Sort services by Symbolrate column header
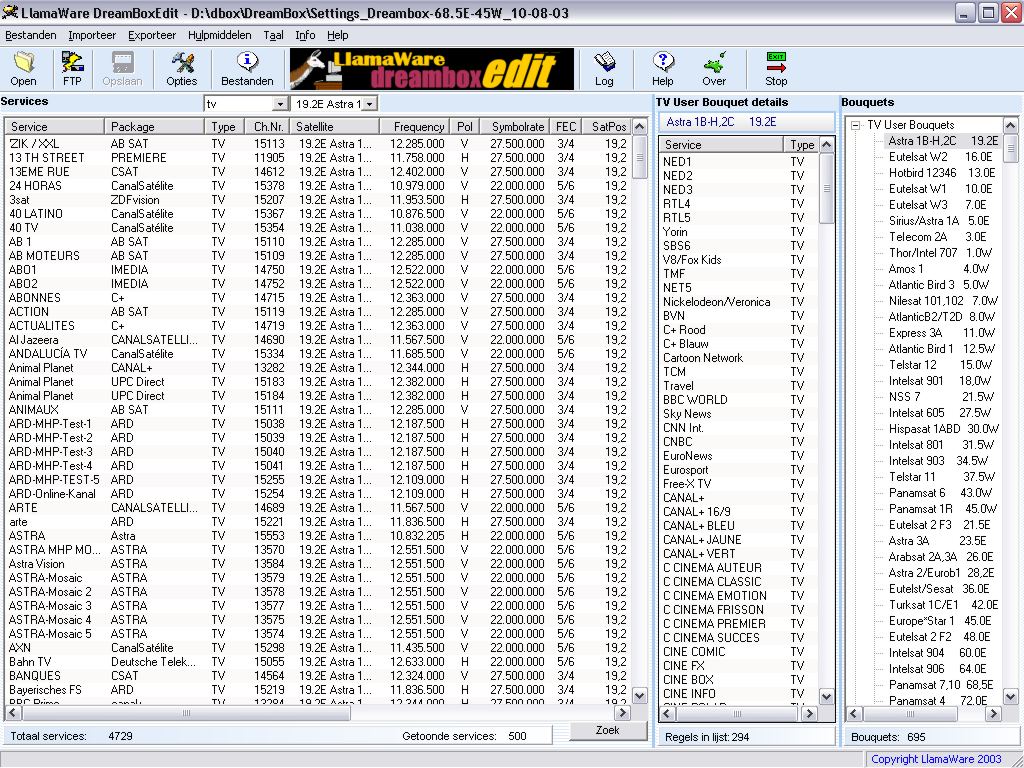This screenshot has width=1024, height=768. (515, 127)
